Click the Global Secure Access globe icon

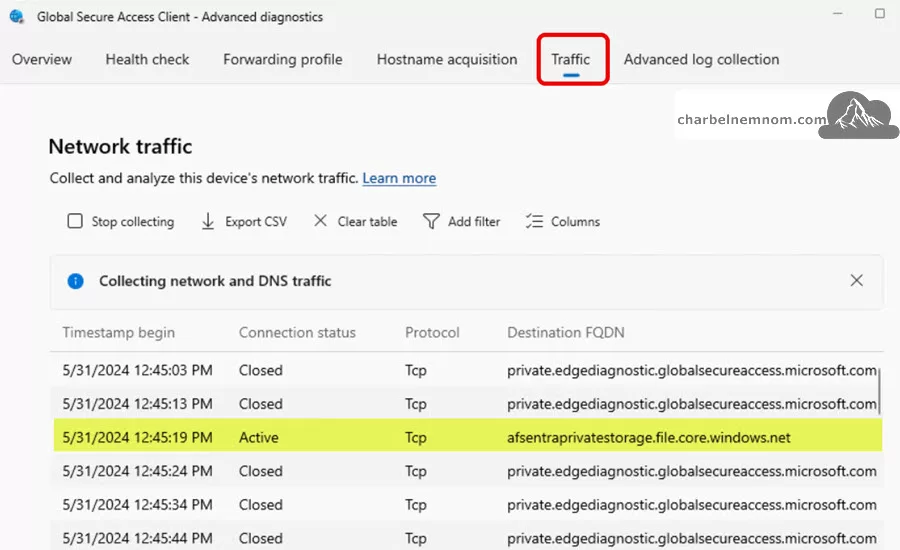pyautogui.click(x=17, y=16)
